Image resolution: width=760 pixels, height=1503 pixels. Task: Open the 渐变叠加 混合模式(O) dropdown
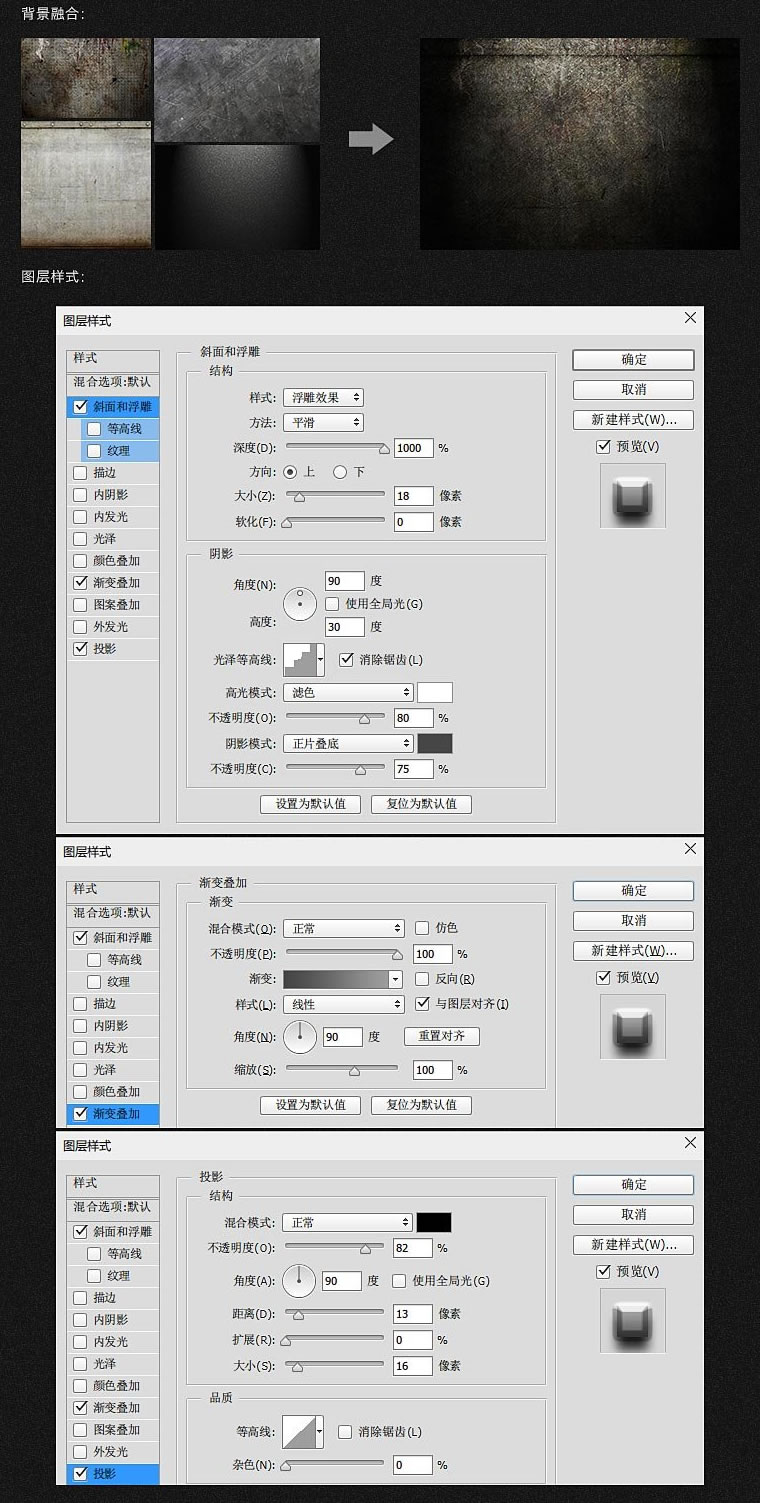(344, 929)
